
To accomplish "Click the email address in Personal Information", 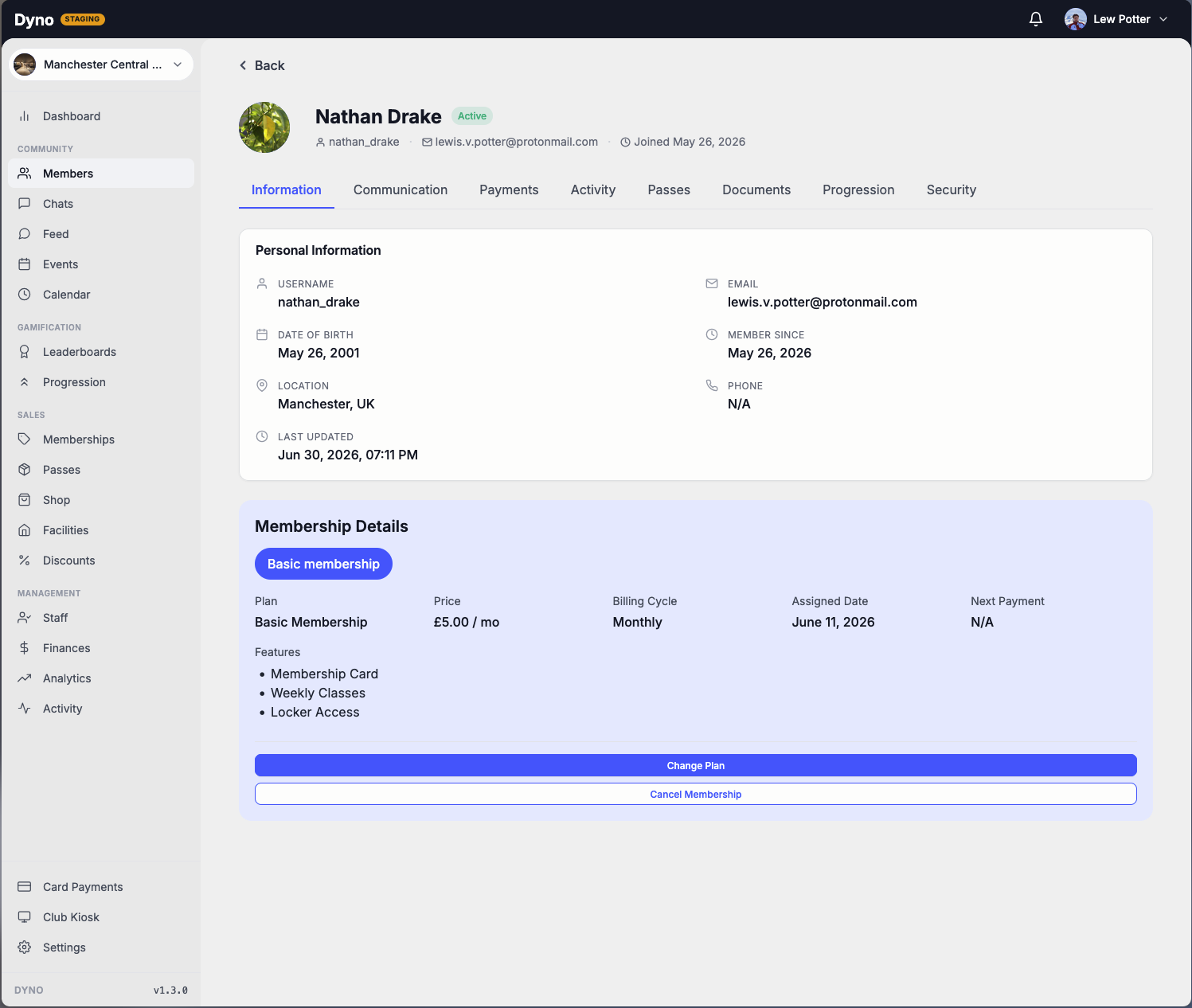I will click(823, 302).
